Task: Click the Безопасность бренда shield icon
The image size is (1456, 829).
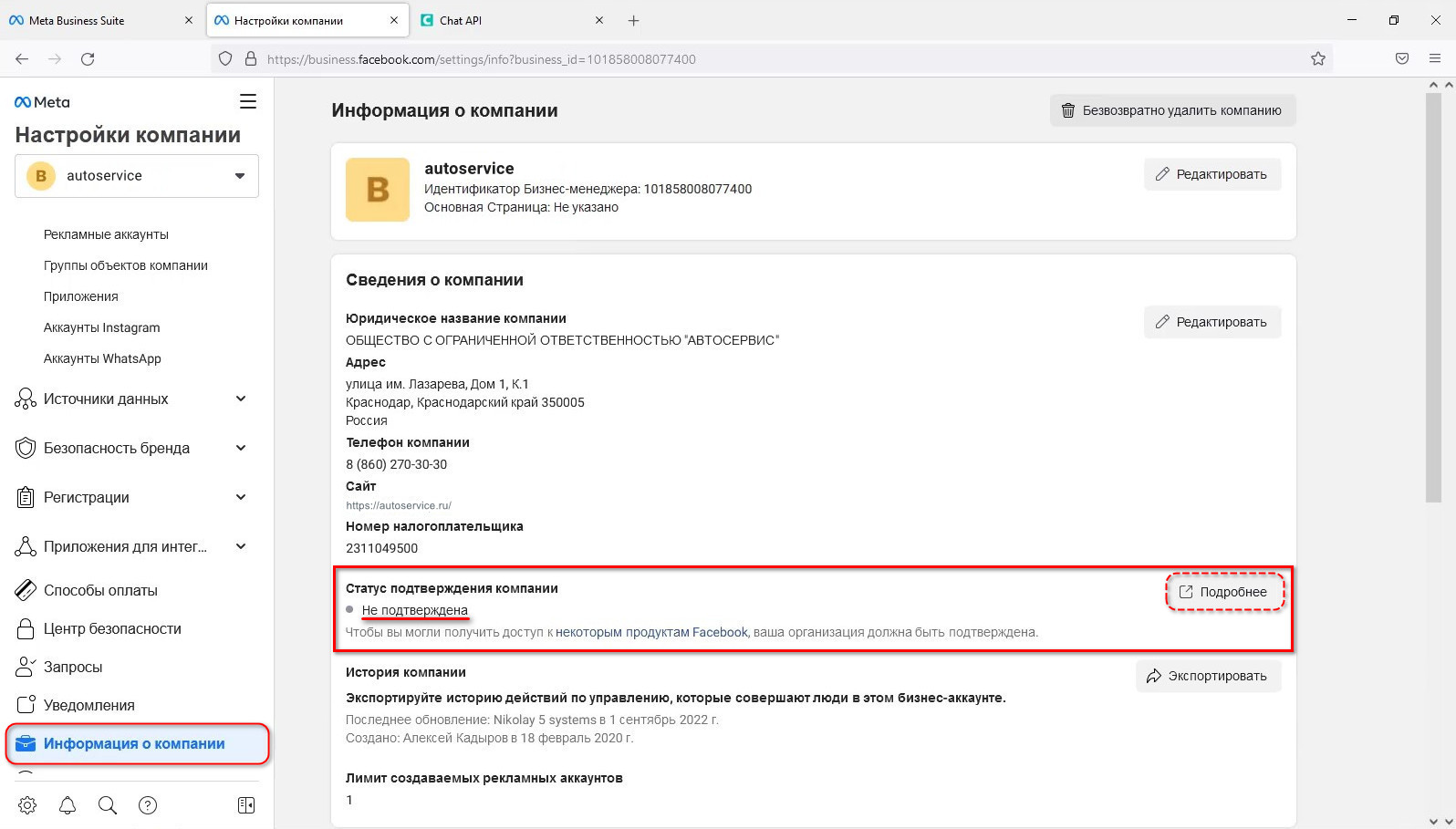Action: click(26, 448)
